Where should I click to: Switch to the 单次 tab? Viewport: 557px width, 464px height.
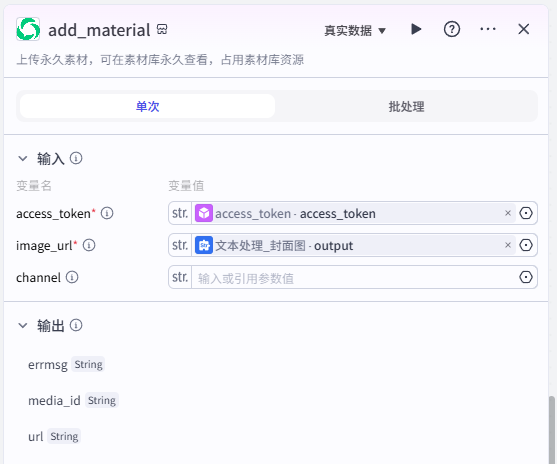147,106
